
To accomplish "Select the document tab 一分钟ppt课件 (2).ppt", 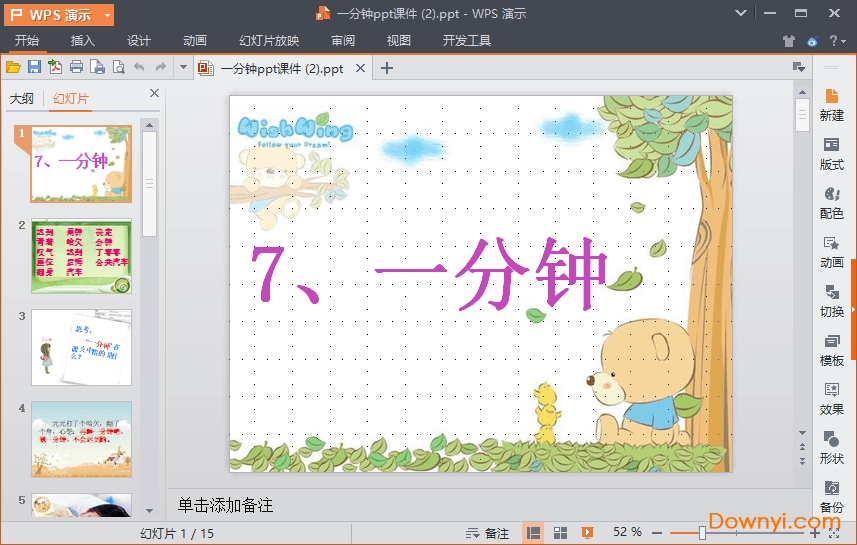I will click(x=281, y=68).
